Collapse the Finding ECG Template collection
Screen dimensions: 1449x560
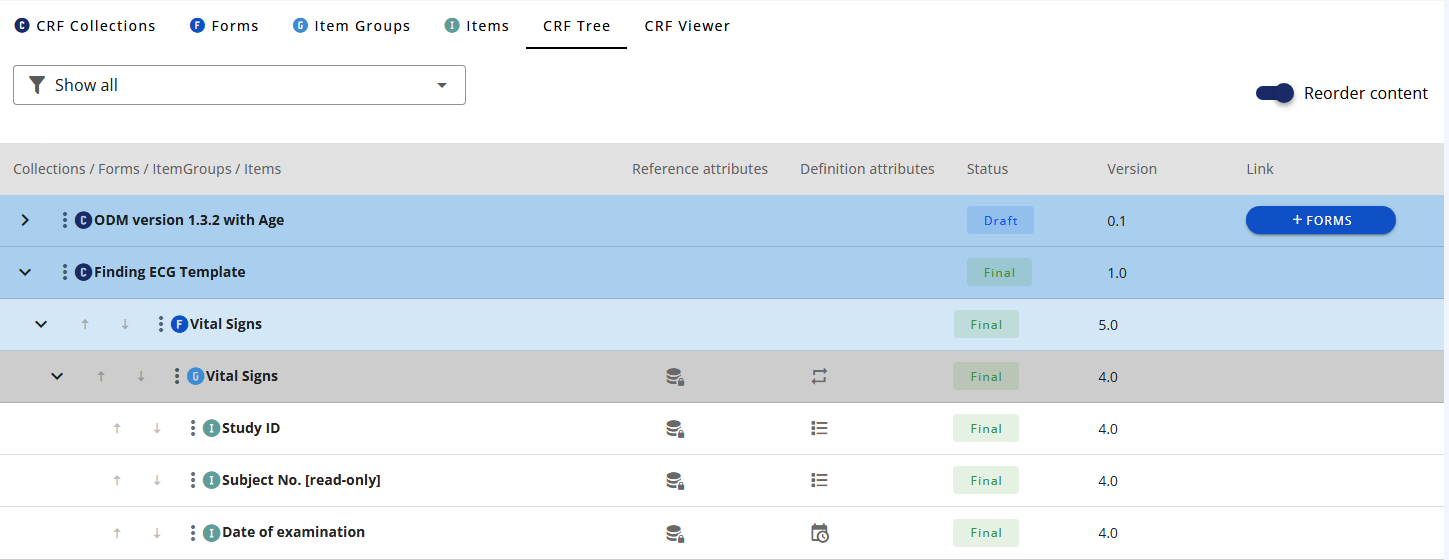pyautogui.click(x=25, y=272)
